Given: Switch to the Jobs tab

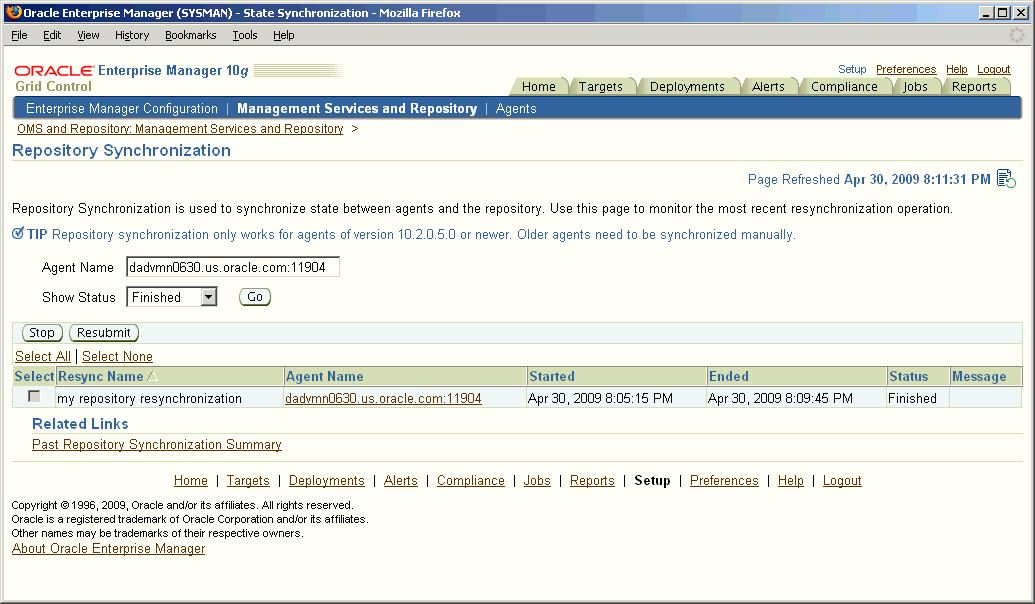Looking at the screenshot, I should (916, 86).
